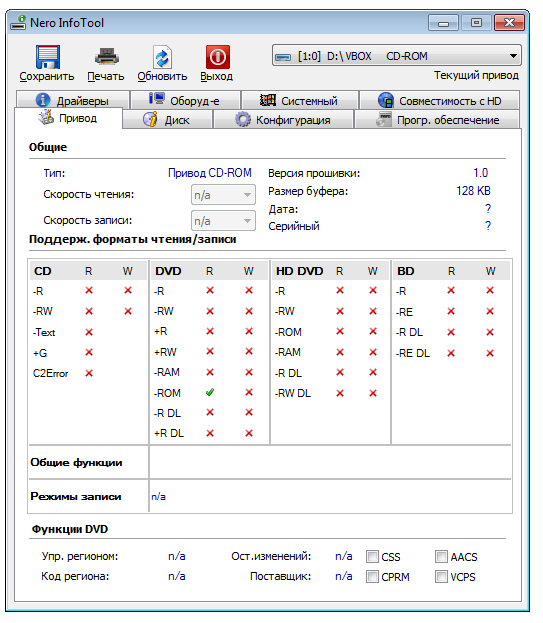Image resolution: width=543 pixels, height=623 pixels.
Task: Toggle the CPRM checkbox
Action: 372,576
